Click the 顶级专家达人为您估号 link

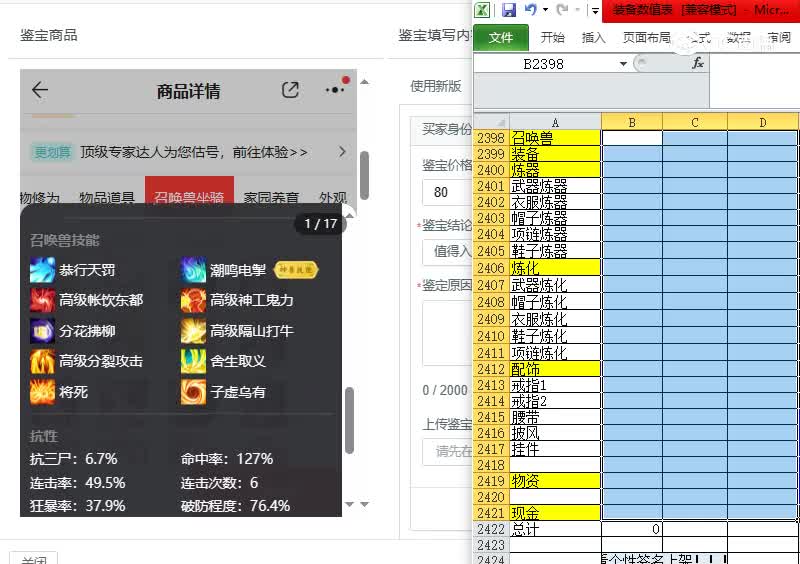click(193, 152)
